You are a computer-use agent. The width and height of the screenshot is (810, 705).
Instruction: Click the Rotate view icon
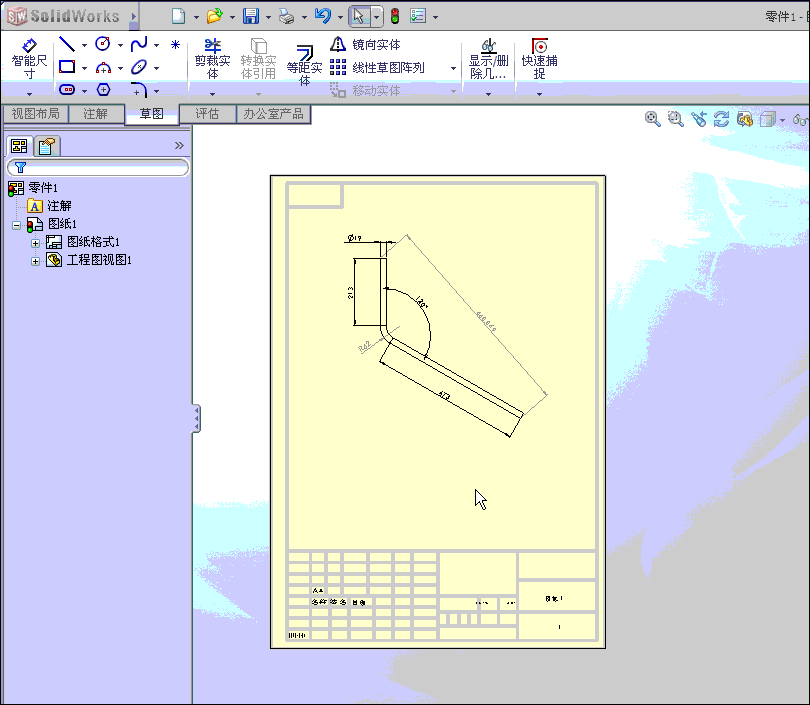pos(721,119)
